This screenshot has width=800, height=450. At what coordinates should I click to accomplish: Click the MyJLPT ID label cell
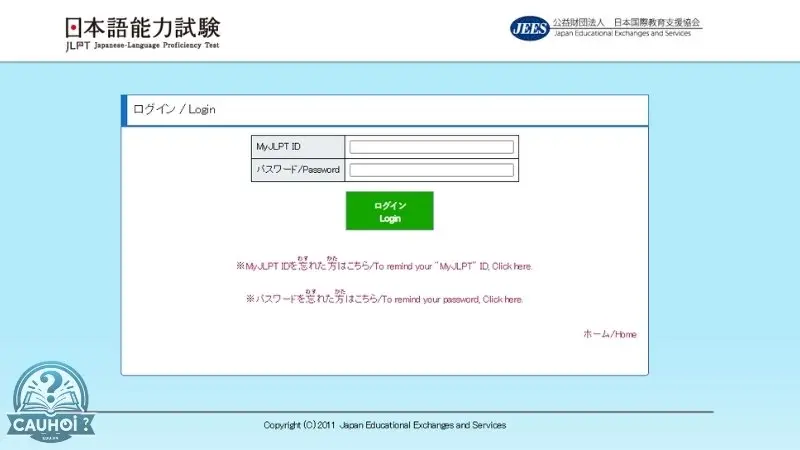298,147
